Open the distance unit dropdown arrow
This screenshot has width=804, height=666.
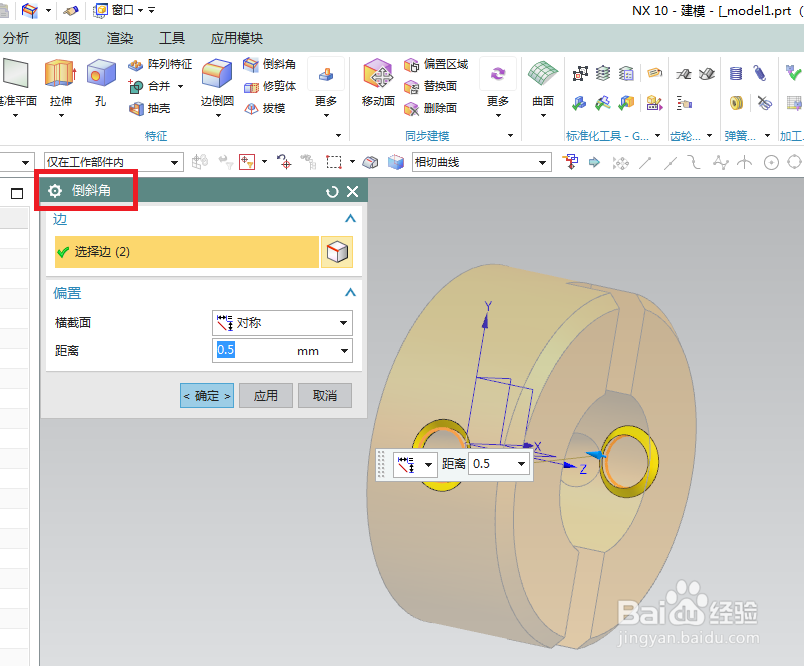pos(345,351)
